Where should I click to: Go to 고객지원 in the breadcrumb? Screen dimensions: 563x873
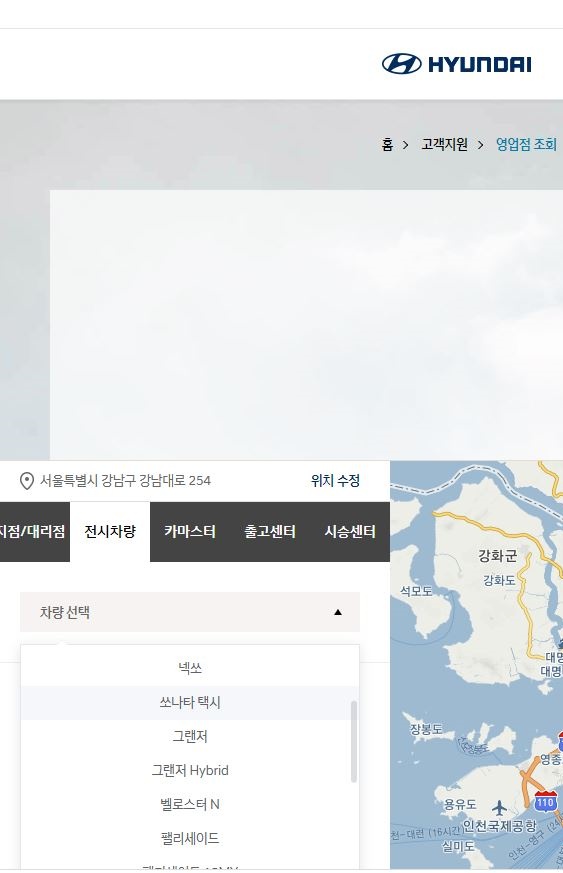pos(444,145)
